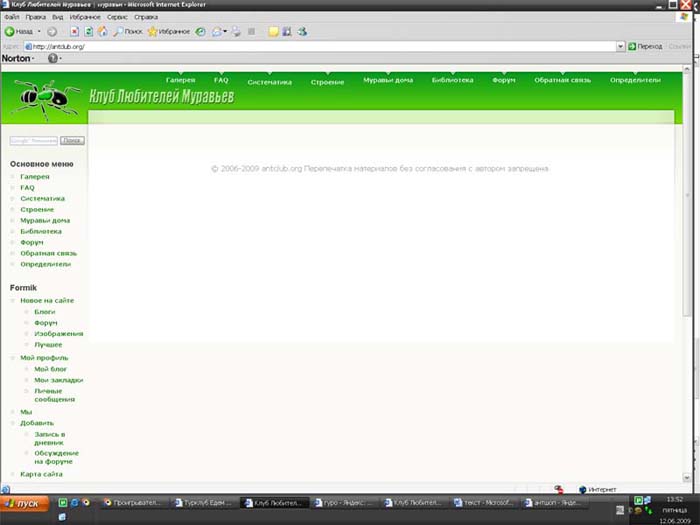Open the Norton toolbar dropdown

click(33, 59)
